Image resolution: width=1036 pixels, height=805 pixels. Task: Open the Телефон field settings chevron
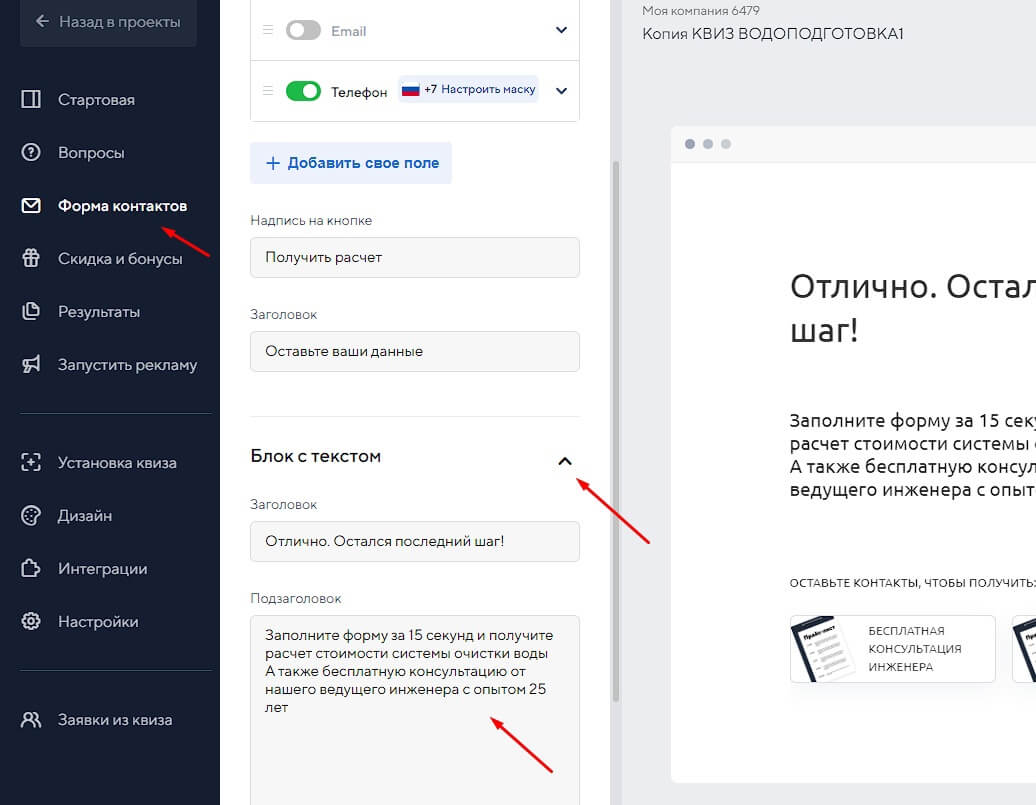(x=561, y=90)
